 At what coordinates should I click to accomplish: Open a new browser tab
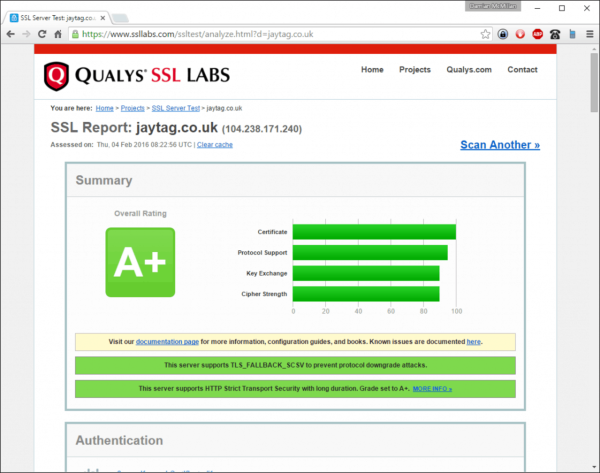[120, 18]
